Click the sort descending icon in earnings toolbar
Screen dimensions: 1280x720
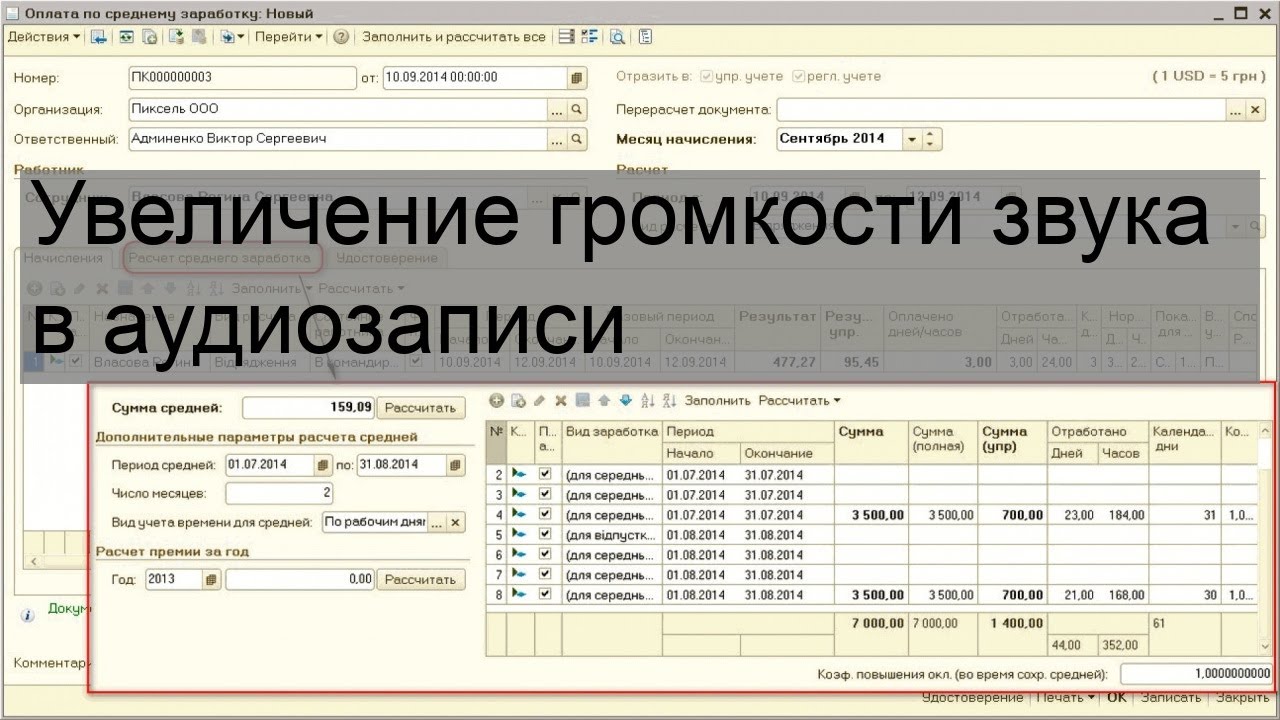coord(670,401)
